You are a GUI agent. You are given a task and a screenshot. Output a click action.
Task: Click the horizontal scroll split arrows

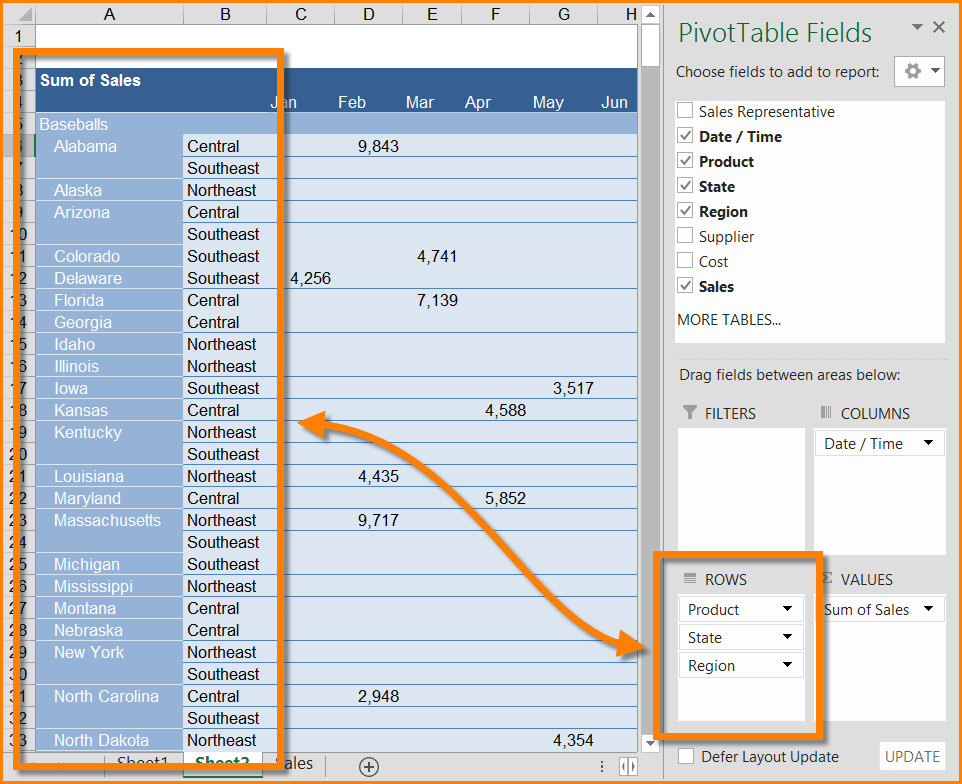pos(628,766)
